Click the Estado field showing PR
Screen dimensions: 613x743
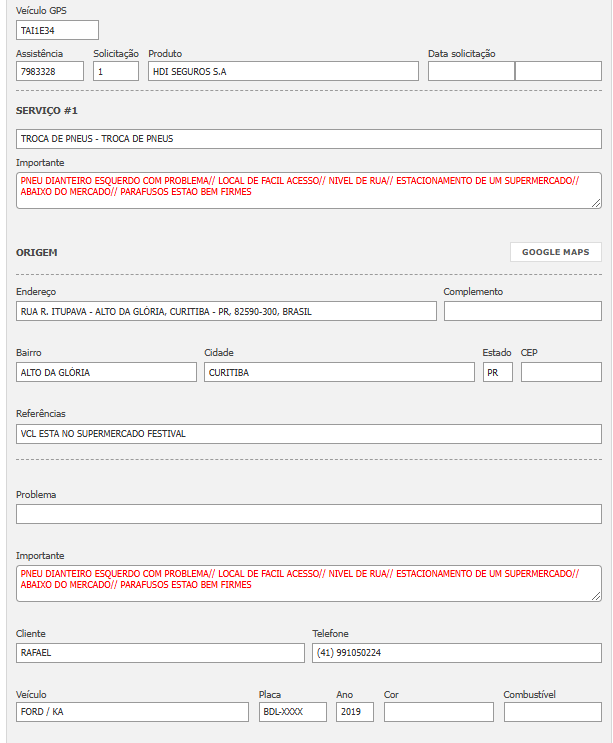pyautogui.click(x=497, y=372)
